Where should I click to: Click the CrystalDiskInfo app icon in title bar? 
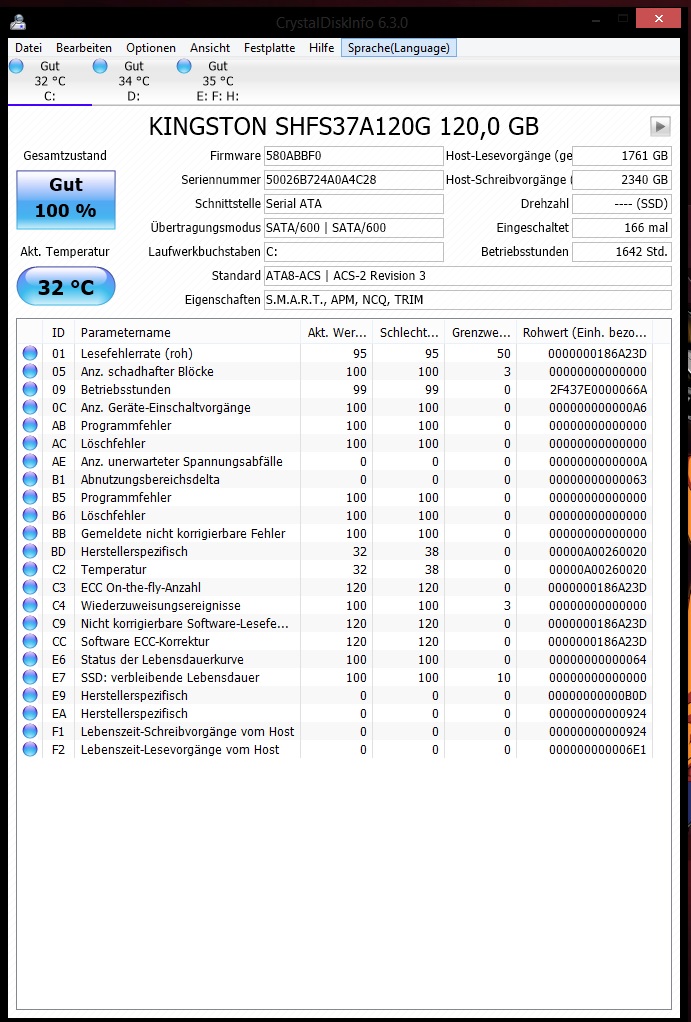tap(18, 22)
